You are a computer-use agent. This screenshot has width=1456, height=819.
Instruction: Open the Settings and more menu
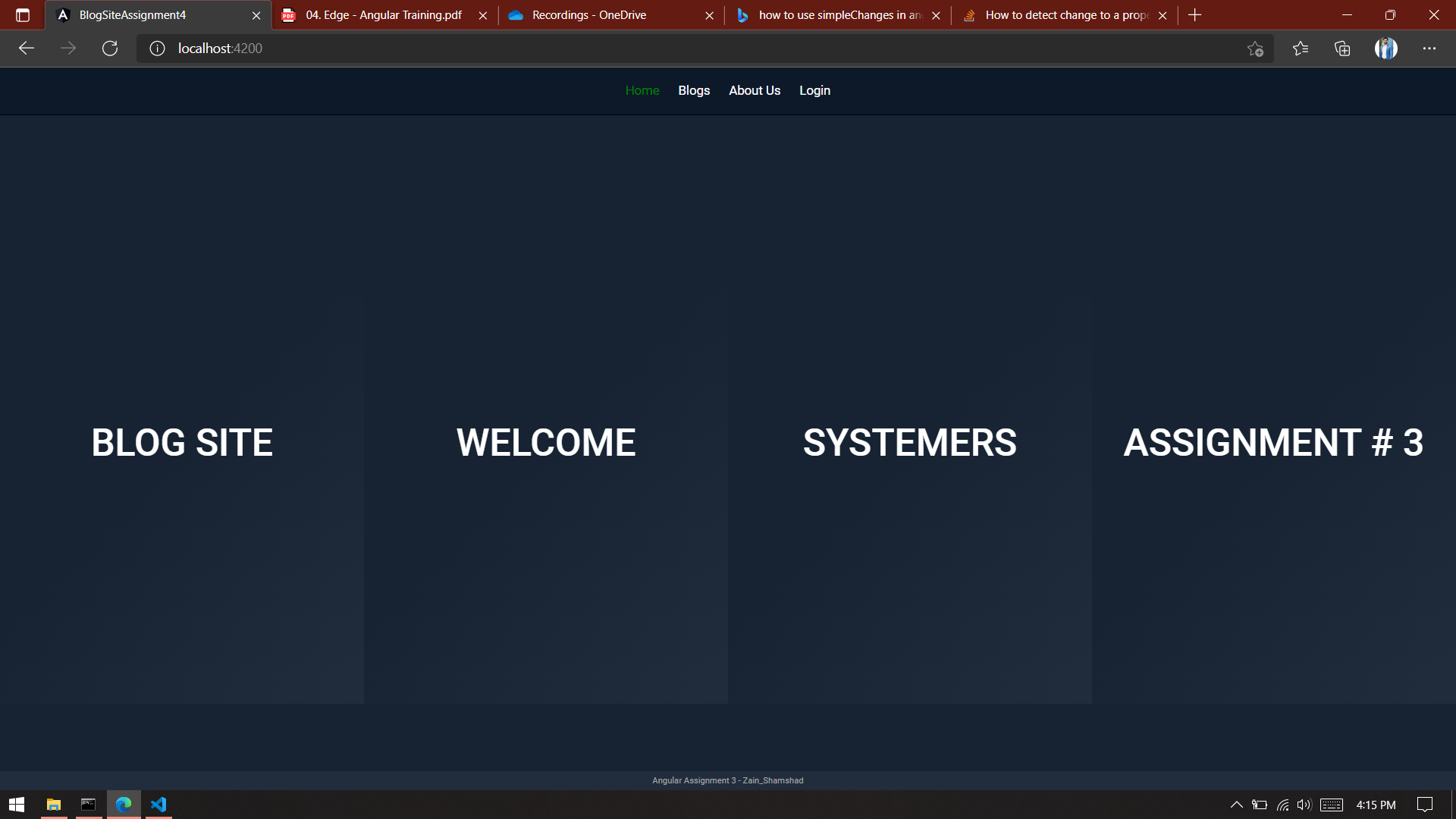pyautogui.click(x=1429, y=48)
